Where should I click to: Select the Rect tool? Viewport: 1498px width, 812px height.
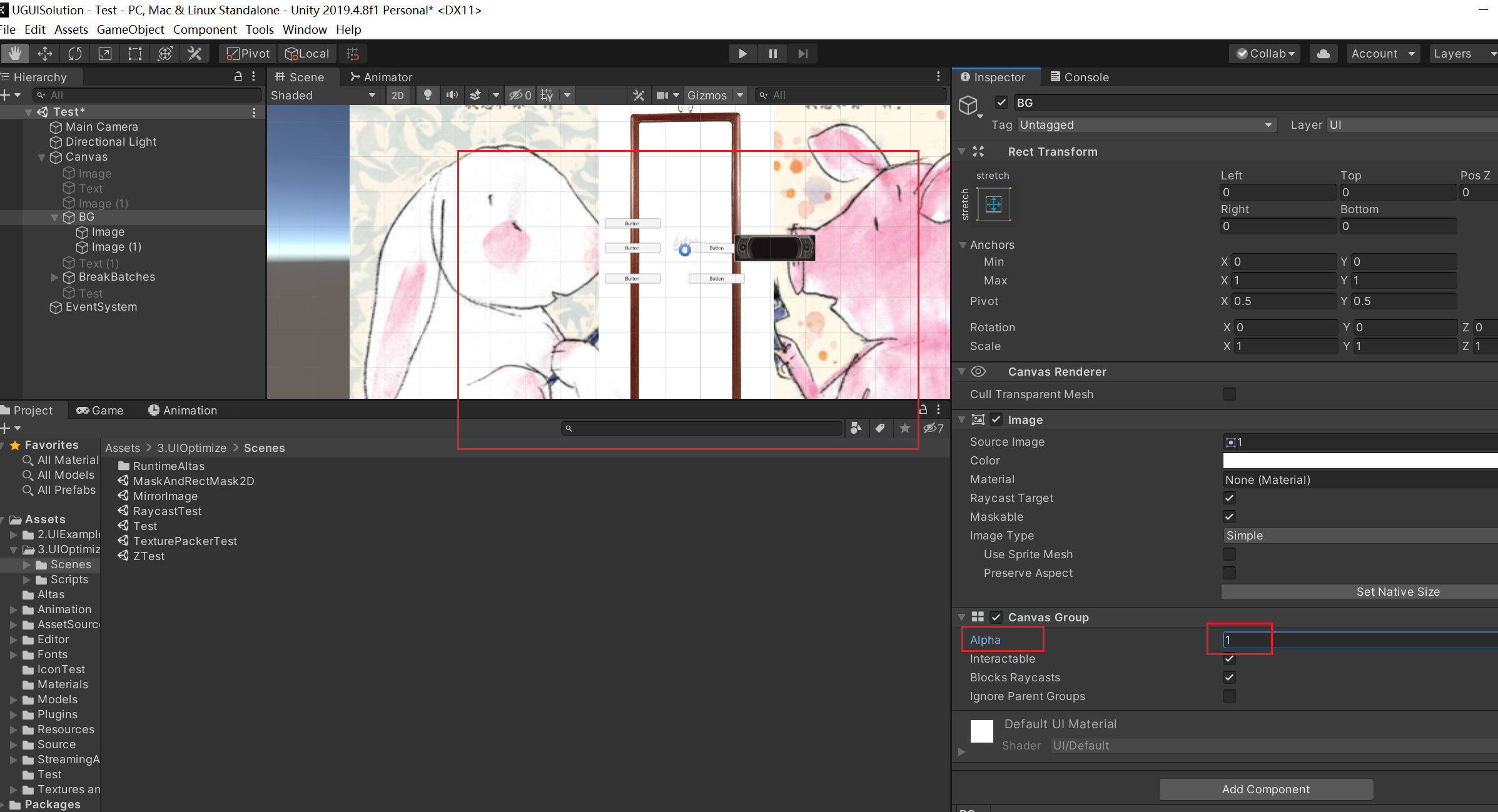pos(135,54)
